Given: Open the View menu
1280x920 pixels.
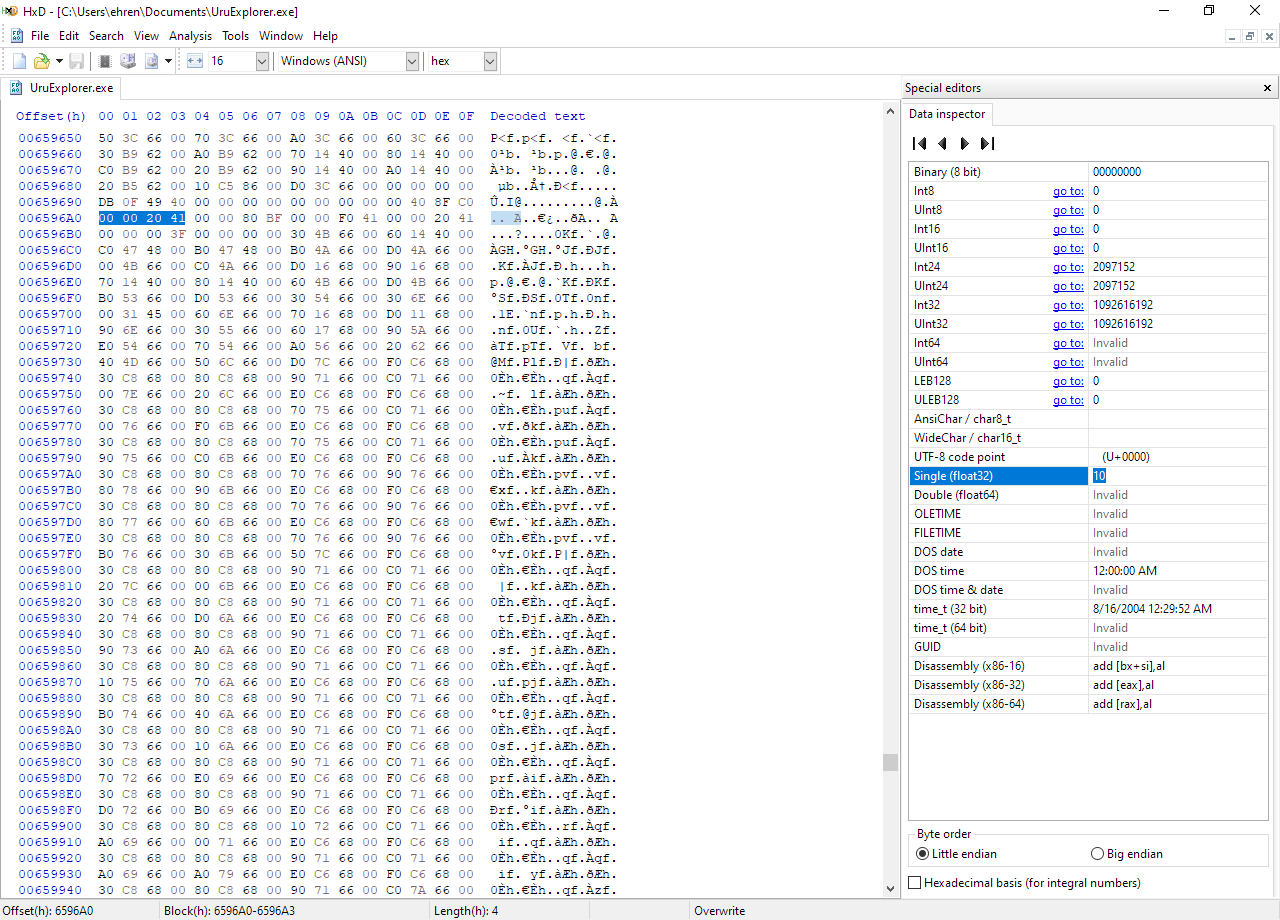Looking at the screenshot, I should click(x=147, y=36).
